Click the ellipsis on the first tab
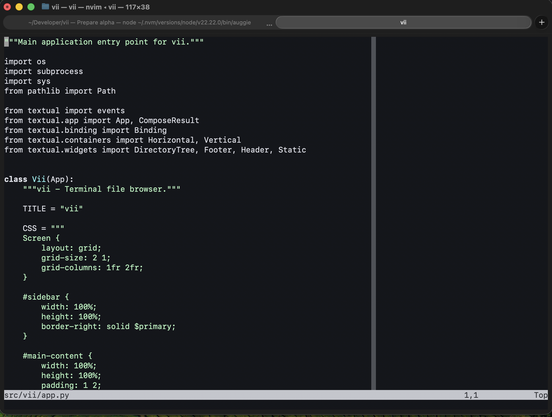Viewport: 552px width, 417px height. pos(269,24)
